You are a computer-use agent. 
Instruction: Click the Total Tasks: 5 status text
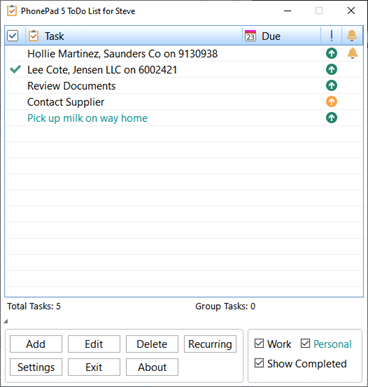pyautogui.click(x=34, y=306)
